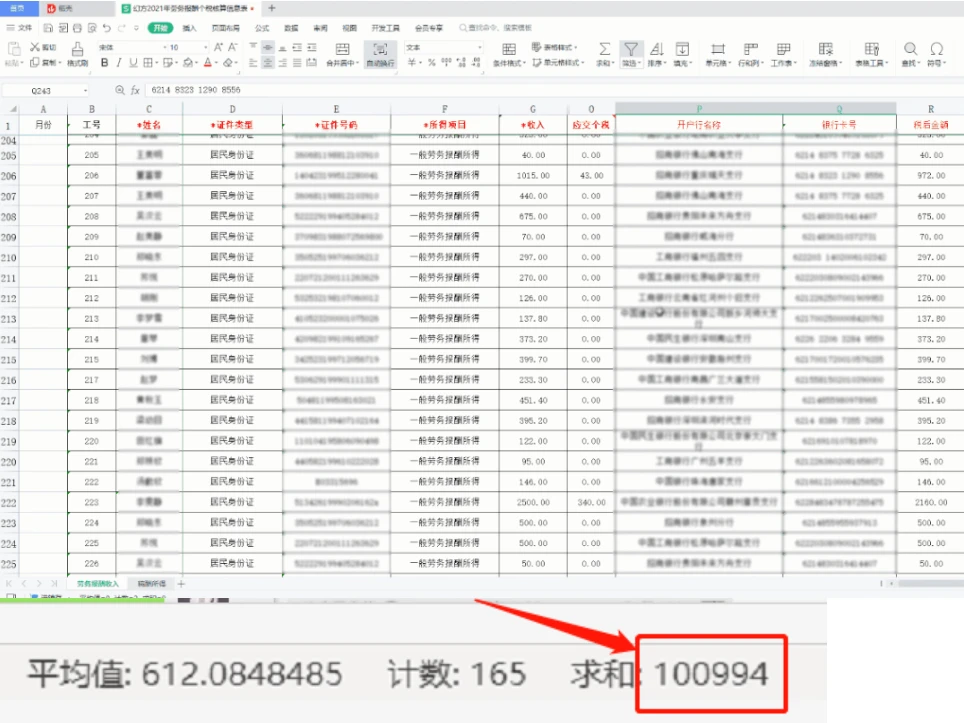Toggle the wrap text (自动换行) button
This screenshot has height=723, width=964.
click(x=380, y=53)
